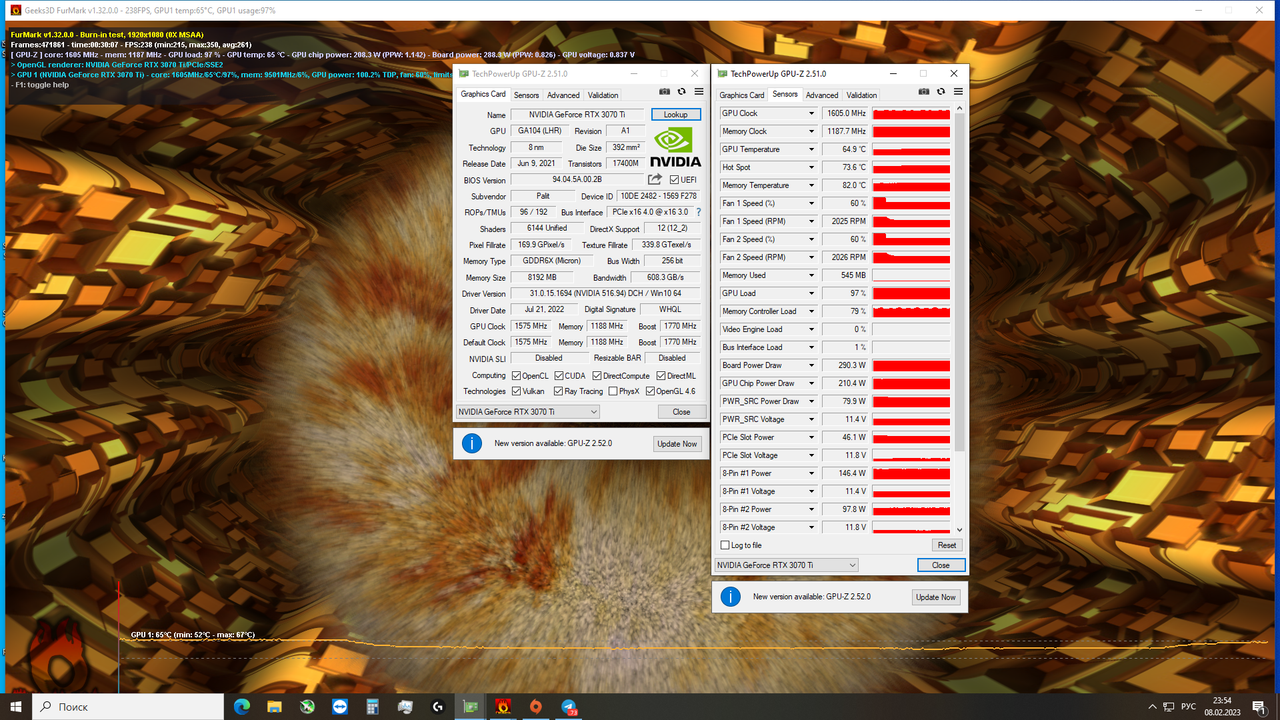Click Update Now below Graphics Card window
Image resolution: width=1280 pixels, height=720 pixels.
(x=677, y=443)
